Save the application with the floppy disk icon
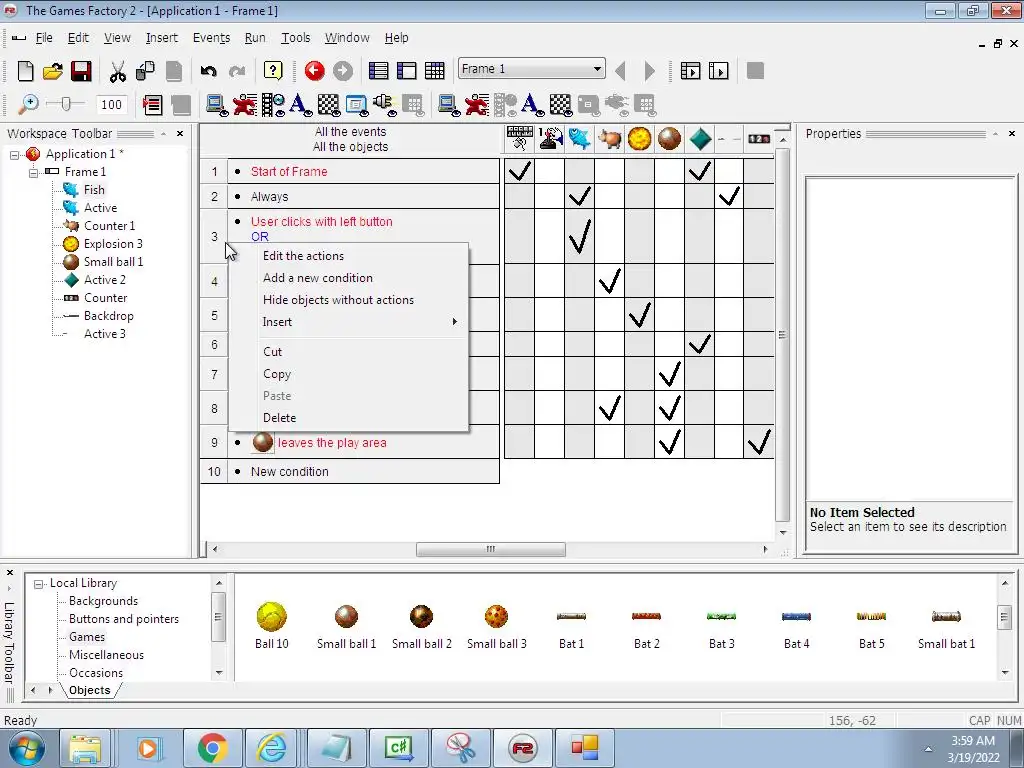This screenshot has height=768, width=1024. coord(81,71)
